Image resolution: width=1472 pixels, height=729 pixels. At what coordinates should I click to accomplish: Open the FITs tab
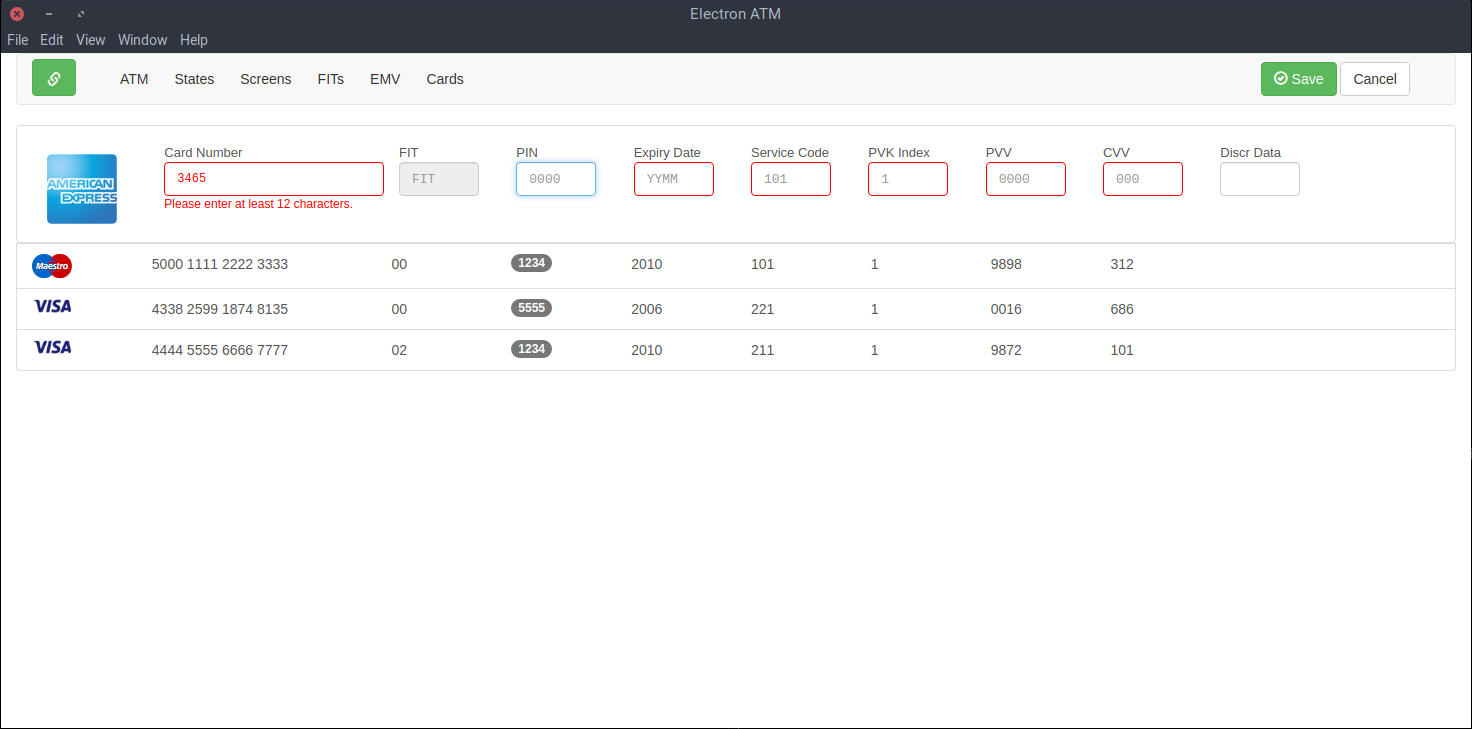[331, 79]
